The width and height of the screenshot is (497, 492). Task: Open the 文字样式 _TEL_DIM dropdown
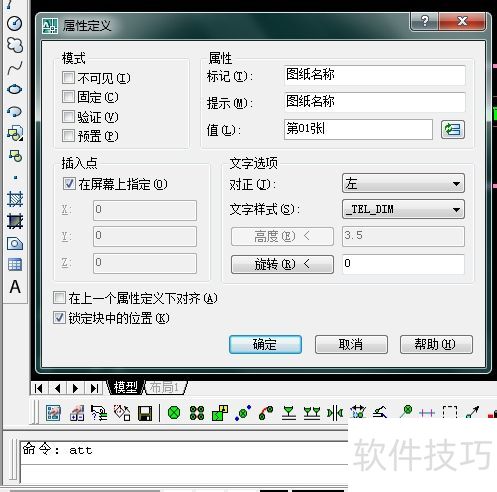[x=403, y=209]
